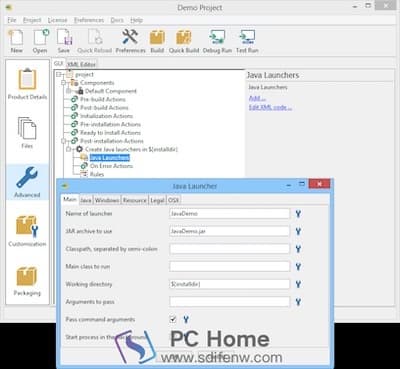Collapse the Components tree node

pos(64,83)
